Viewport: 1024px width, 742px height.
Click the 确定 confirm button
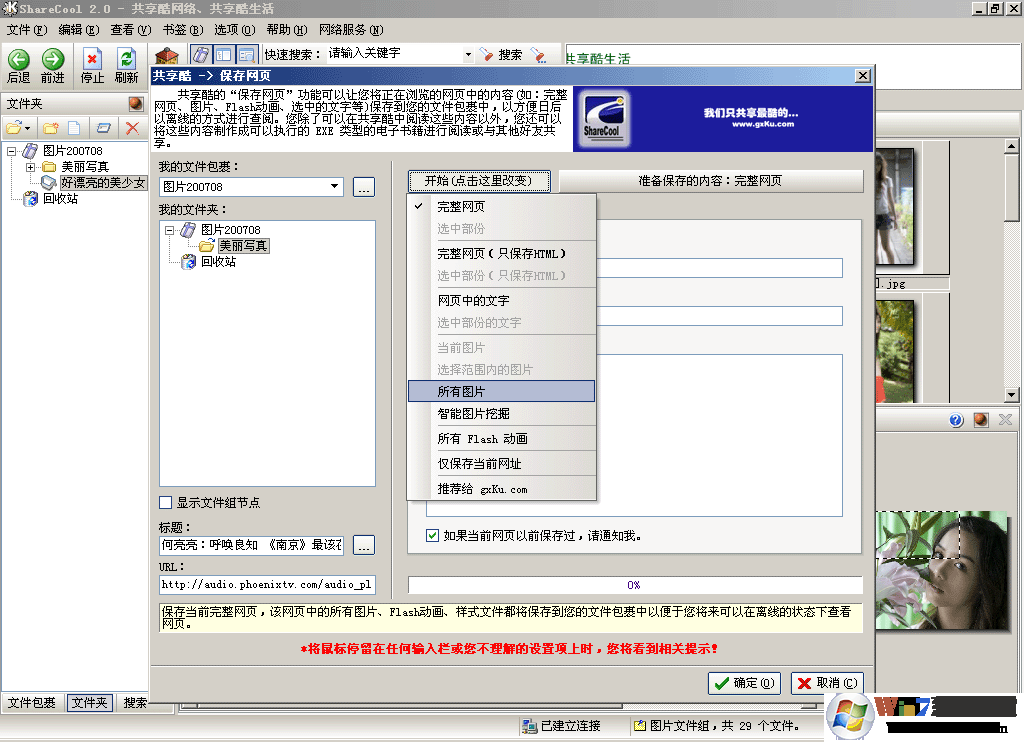coord(744,683)
